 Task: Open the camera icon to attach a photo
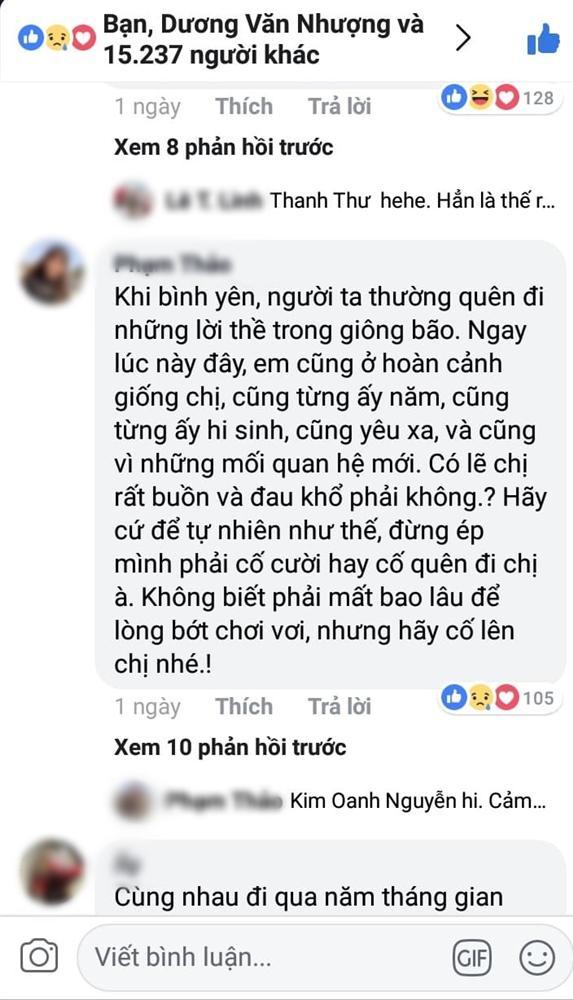pyautogui.click(x=39, y=957)
